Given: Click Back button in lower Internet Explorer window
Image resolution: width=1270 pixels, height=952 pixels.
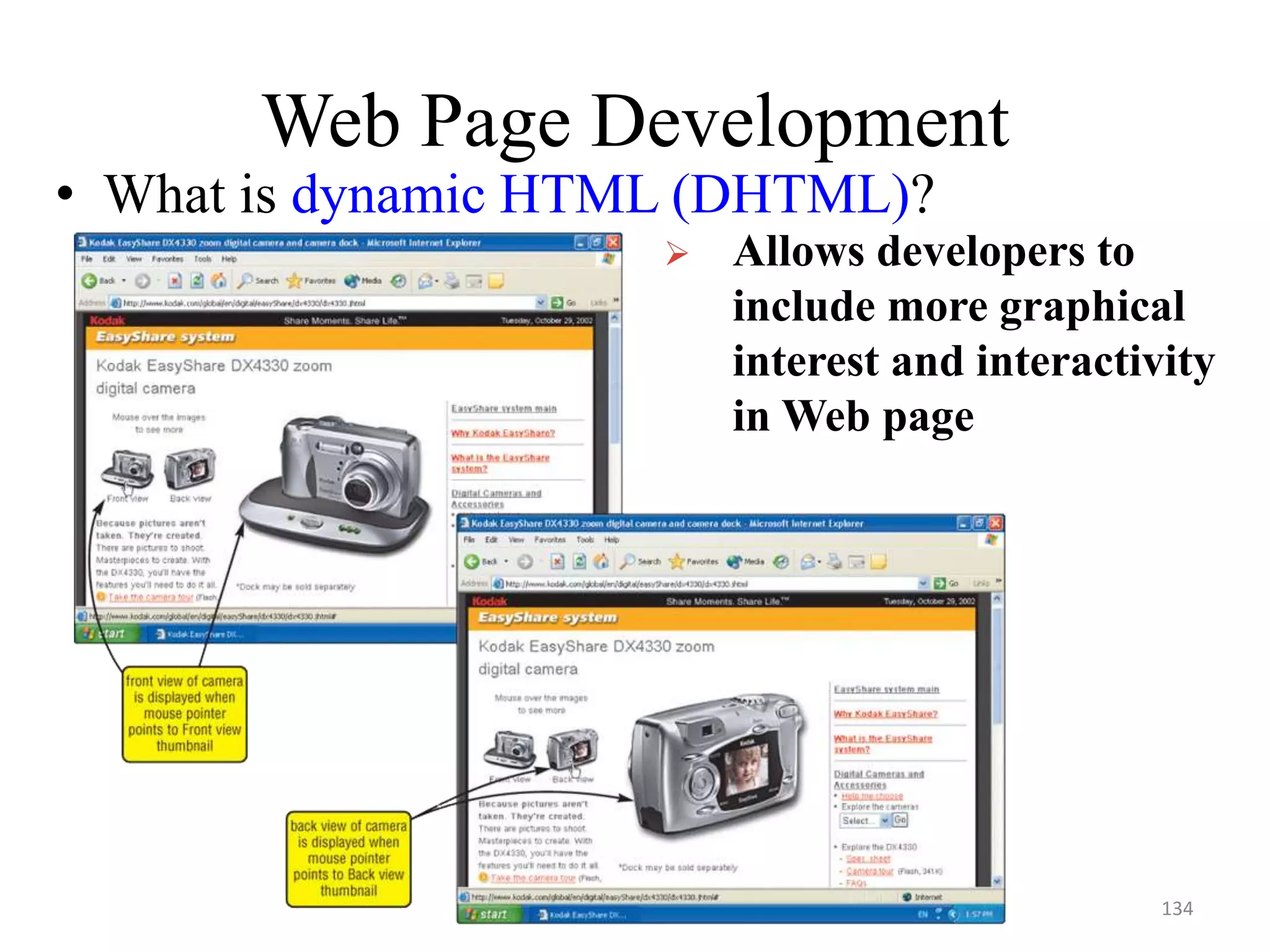Looking at the screenshot, I should click(481, 562).
